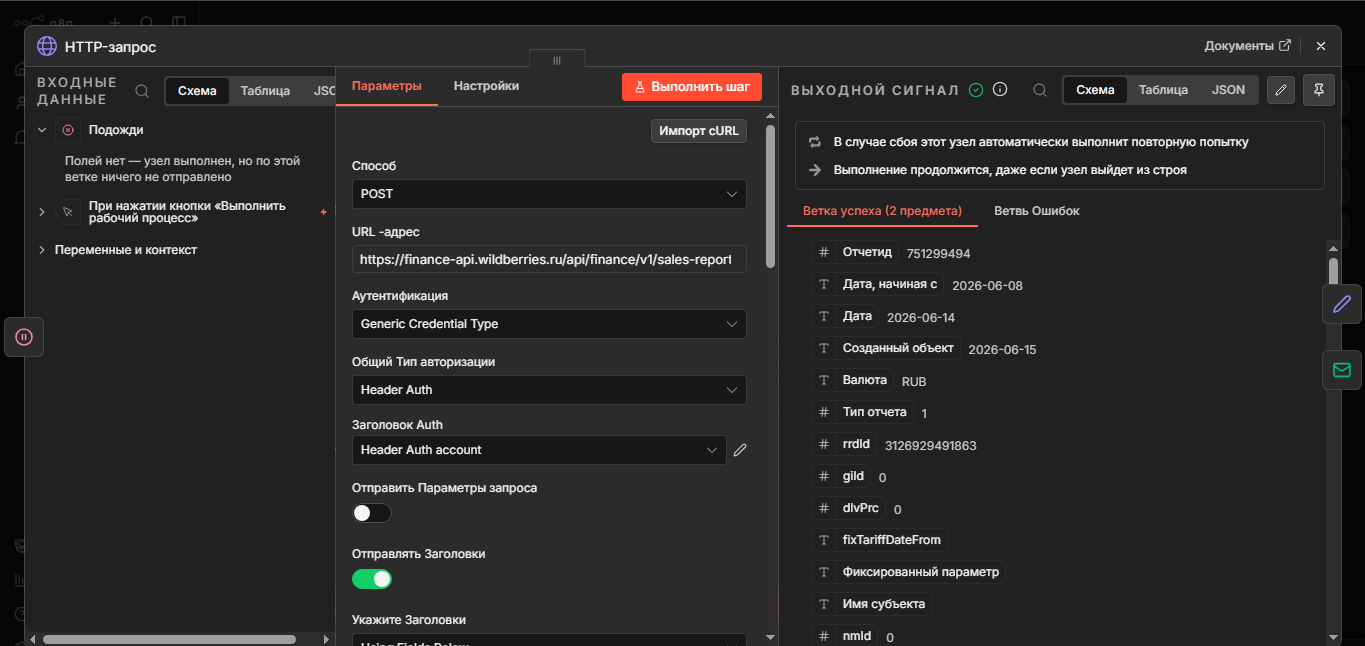The width and height of the screenshot is (1365, 646).
Task: Click the nmId field pill
Action: (x=845, y=636)
